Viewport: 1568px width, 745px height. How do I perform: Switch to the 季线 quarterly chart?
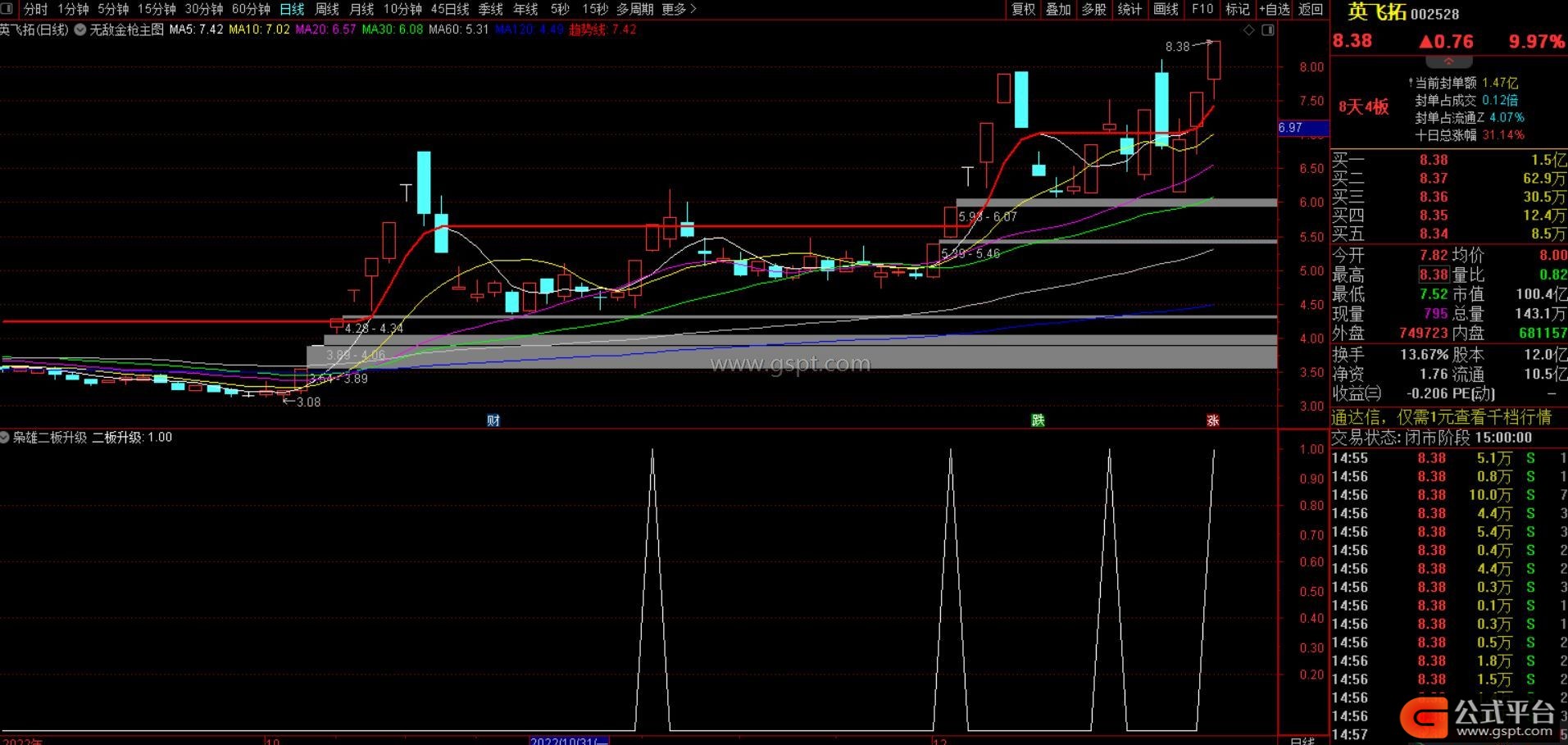(x=490, y=9)
